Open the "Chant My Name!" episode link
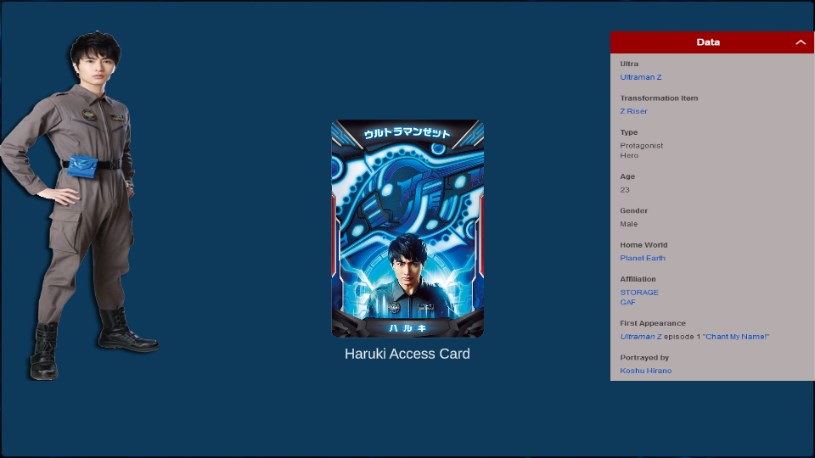The image size is (815, 458). pos(735,336)
